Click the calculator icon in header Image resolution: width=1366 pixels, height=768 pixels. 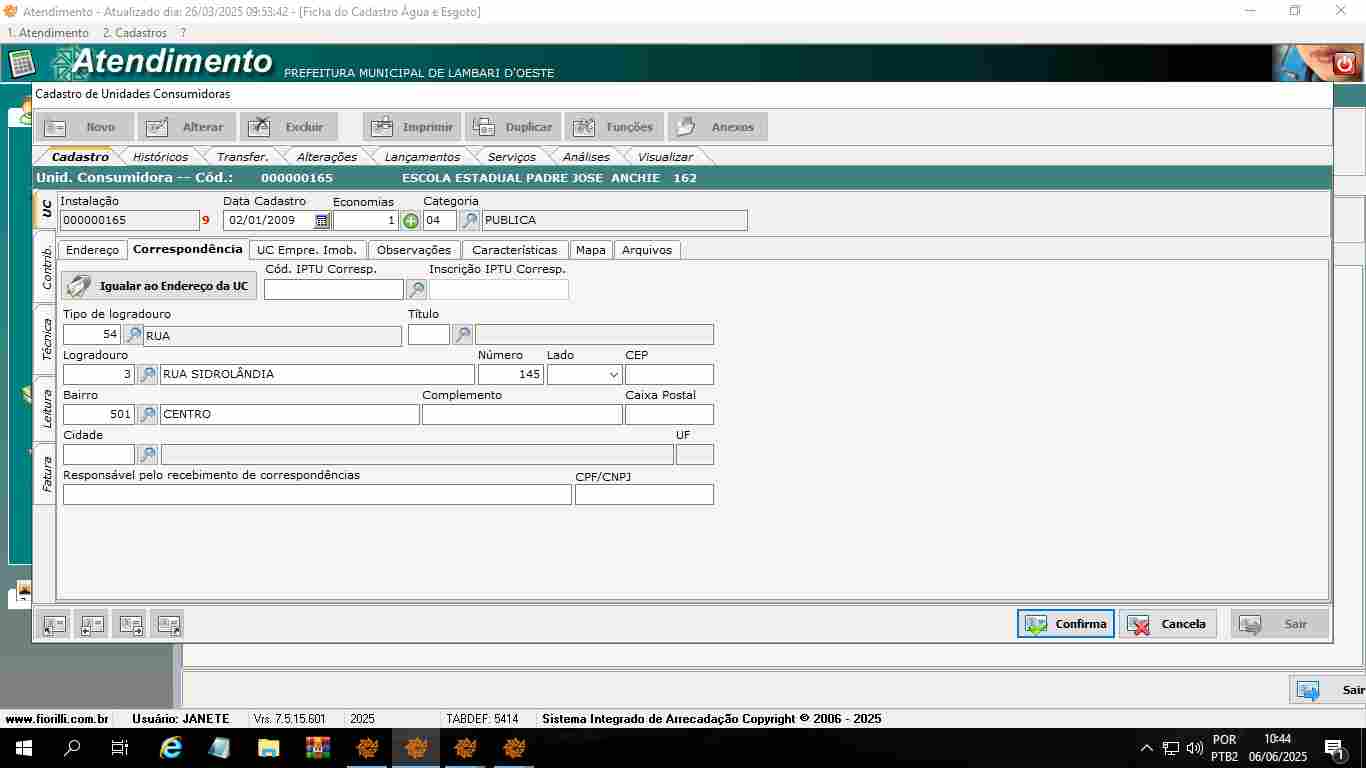pos(22,63)
